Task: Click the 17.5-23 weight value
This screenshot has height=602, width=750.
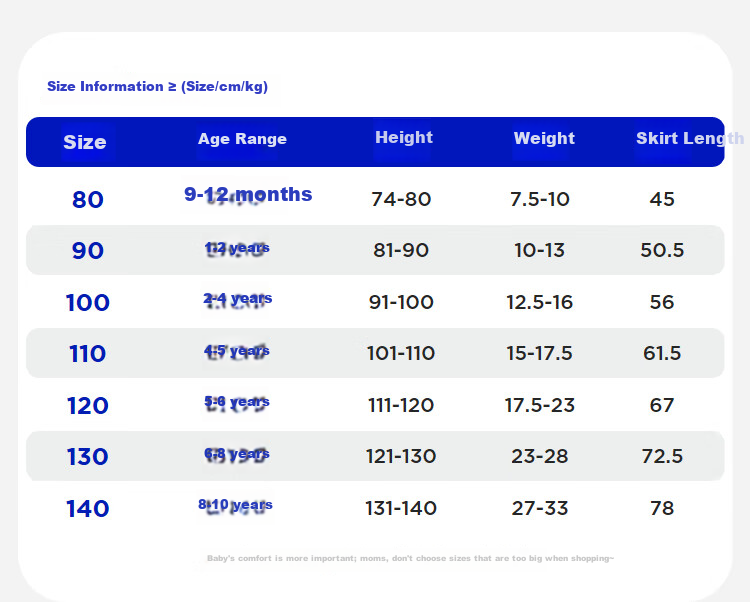Action: tap(540, 405)
